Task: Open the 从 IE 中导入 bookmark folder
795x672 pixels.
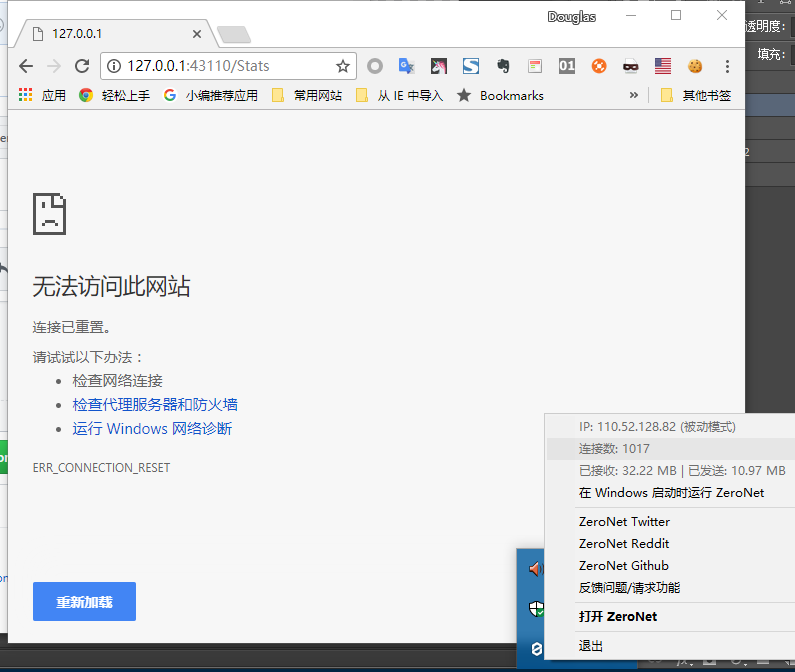Action: 400,95
